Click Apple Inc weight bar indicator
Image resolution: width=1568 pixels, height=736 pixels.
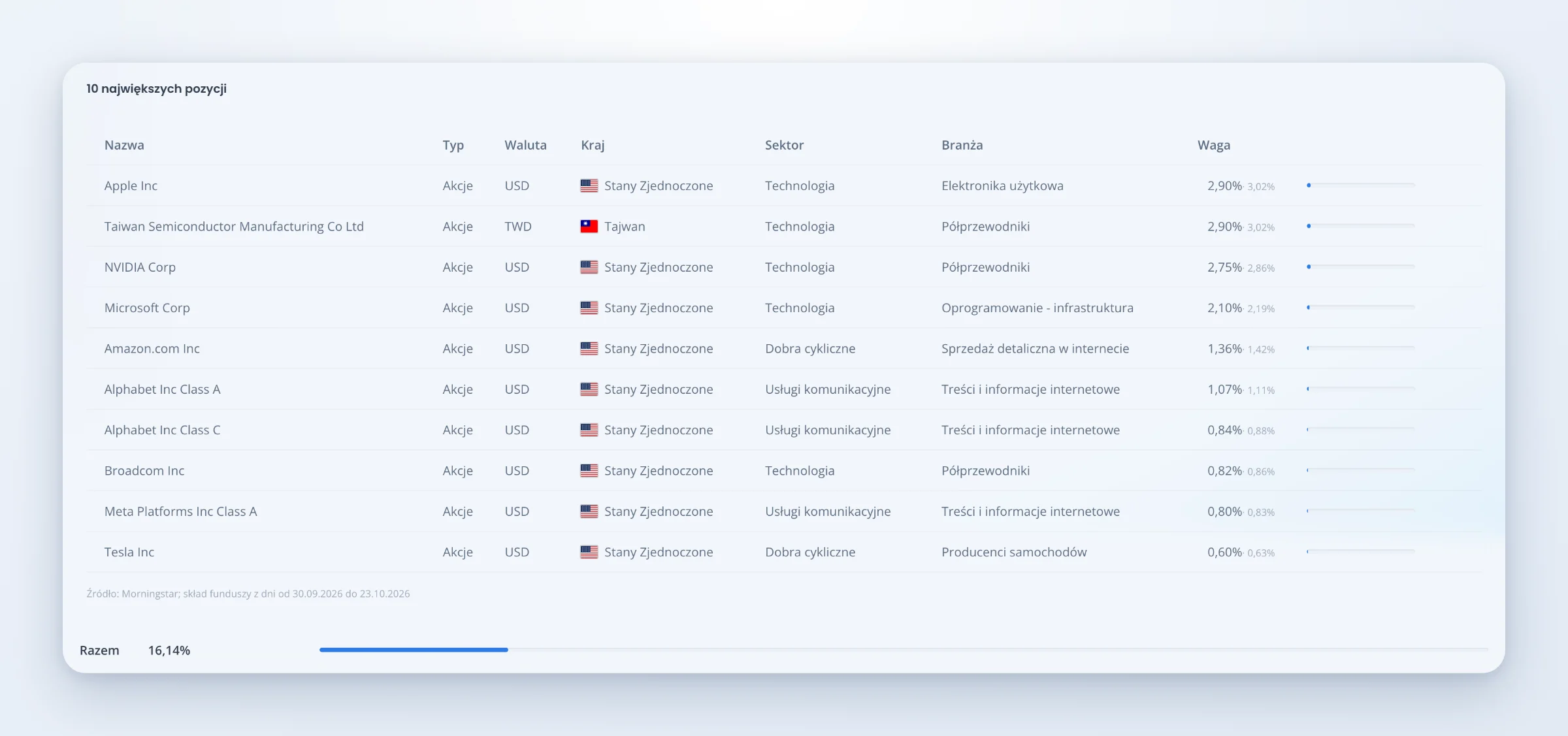(1360, 185)
